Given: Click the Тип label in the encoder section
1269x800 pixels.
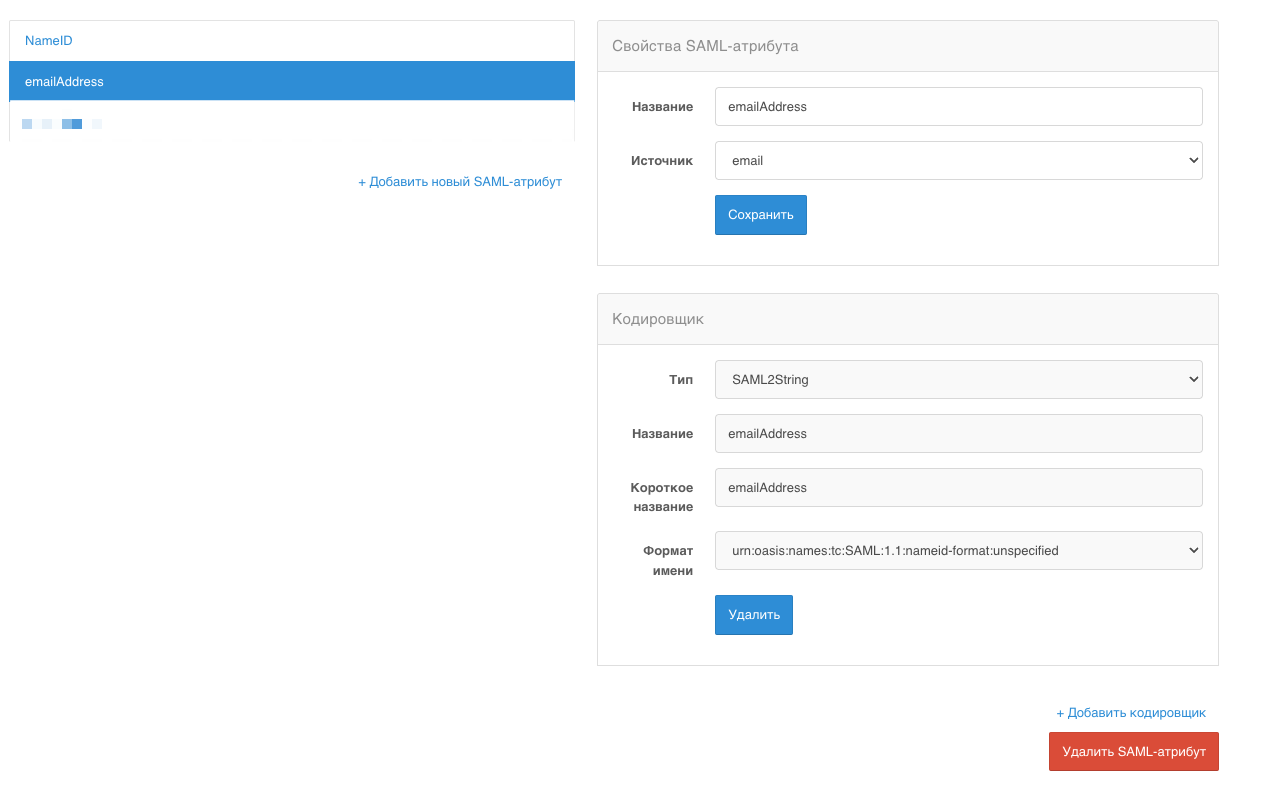Looking at the screenshot, I should (x=681, y=379).
